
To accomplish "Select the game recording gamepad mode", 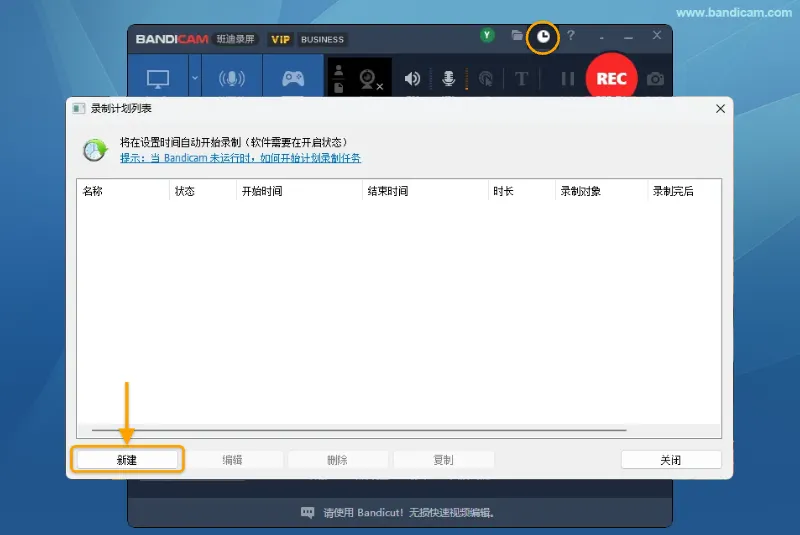I will pyautogui.click(x=293, y=78).
